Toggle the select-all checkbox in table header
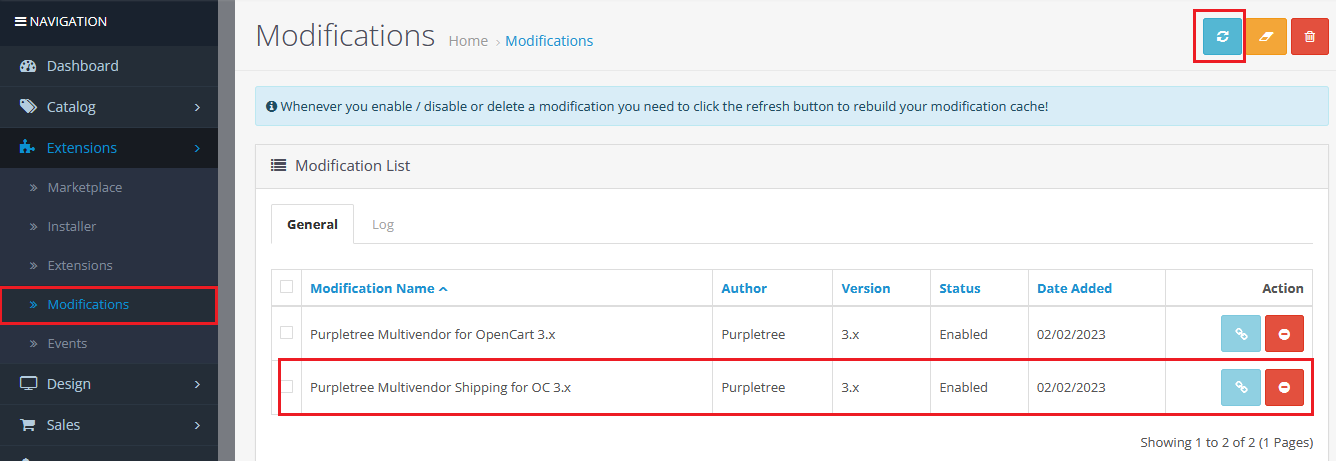This screenshot has width=1336, height=461. pyautogui.click(x=287, y=287)
